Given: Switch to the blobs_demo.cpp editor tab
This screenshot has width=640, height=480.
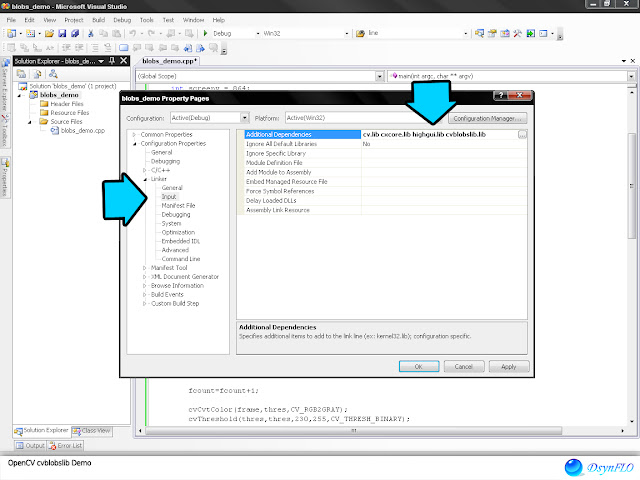Looking at the screenshot, I should tap(169, 61).
